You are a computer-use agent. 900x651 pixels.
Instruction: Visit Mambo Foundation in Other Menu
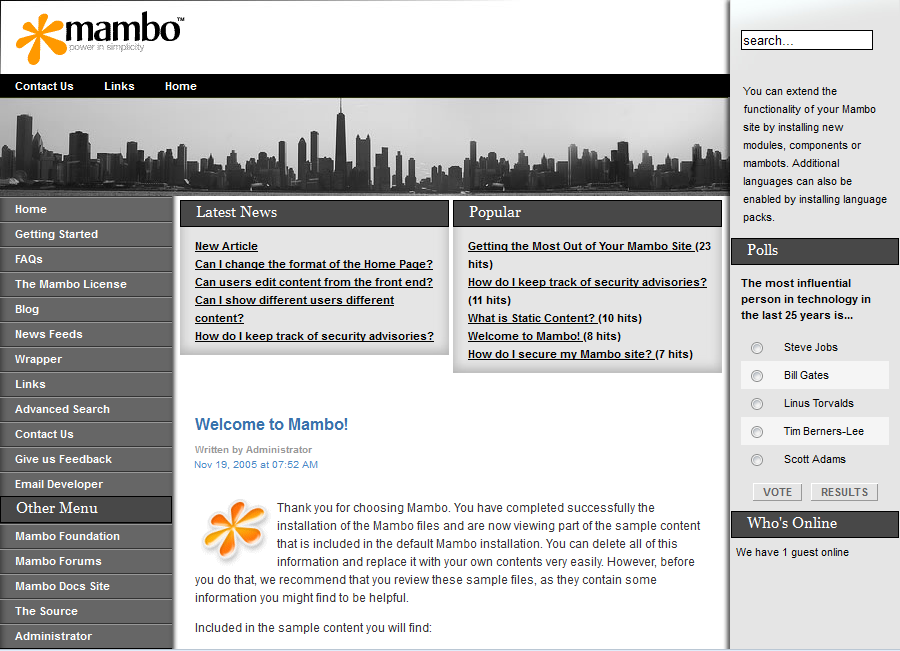(86, 536)
